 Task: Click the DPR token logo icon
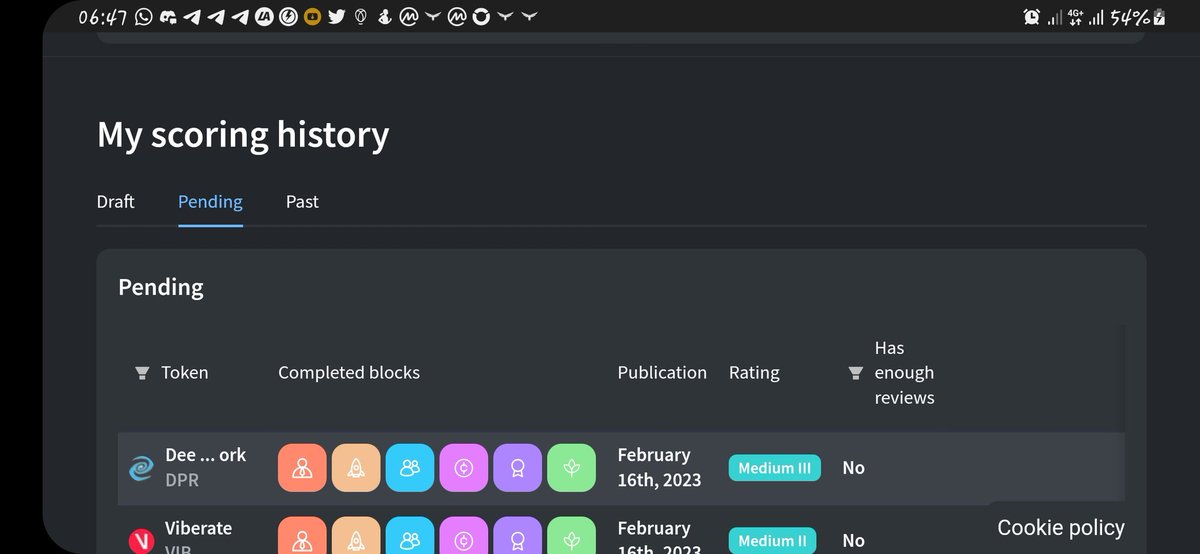point(141,468)
